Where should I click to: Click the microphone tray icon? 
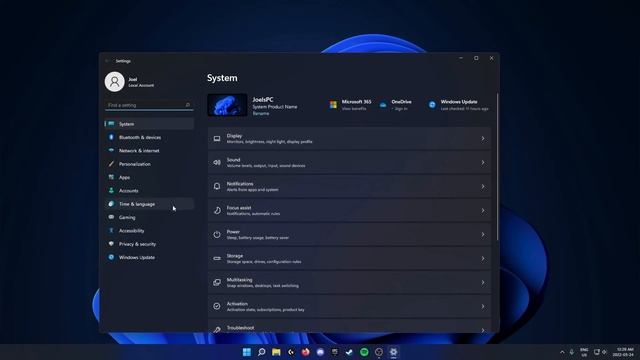tap(572, 352)
